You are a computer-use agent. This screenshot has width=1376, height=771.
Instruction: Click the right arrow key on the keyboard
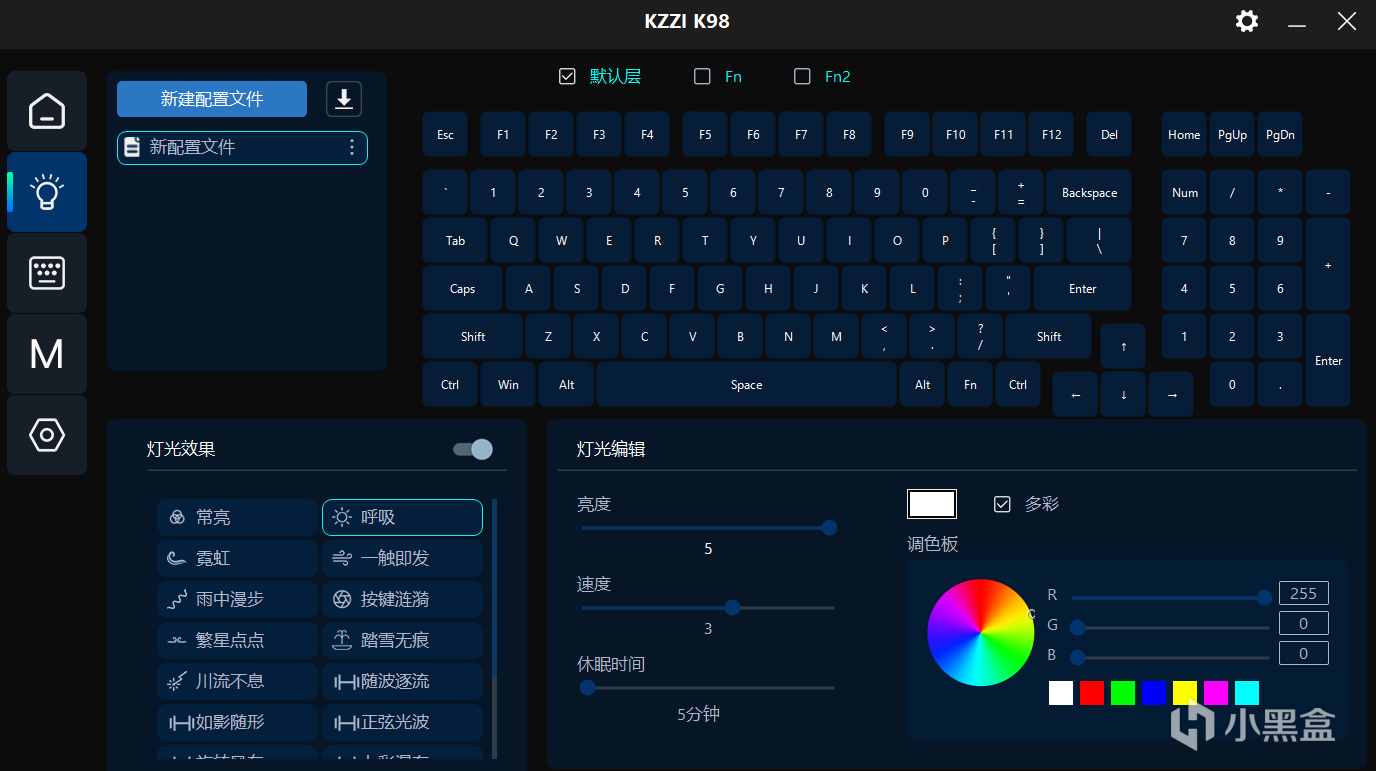[1172, 394]
